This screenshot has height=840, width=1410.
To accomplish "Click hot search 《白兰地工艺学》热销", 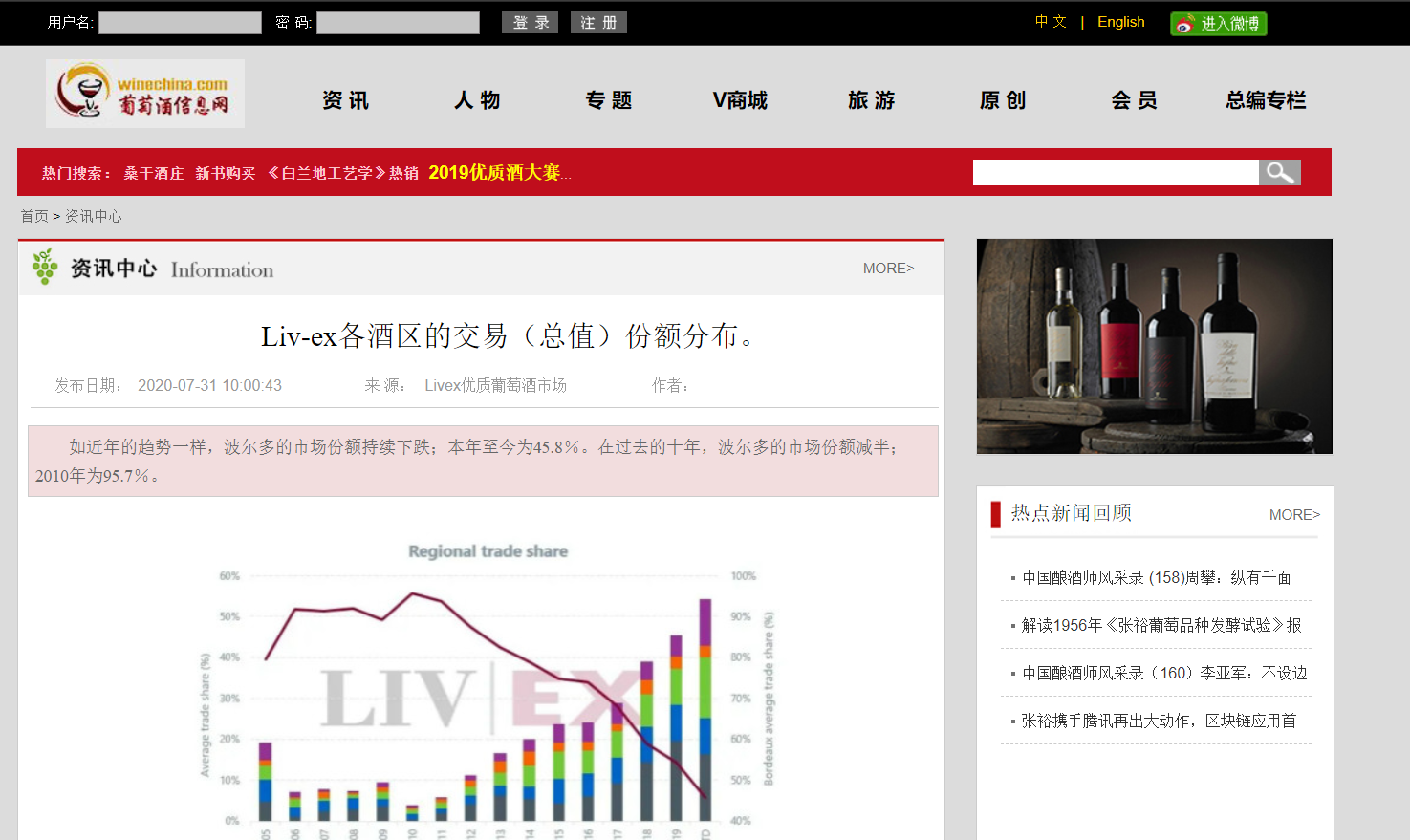I will [342, 173].
